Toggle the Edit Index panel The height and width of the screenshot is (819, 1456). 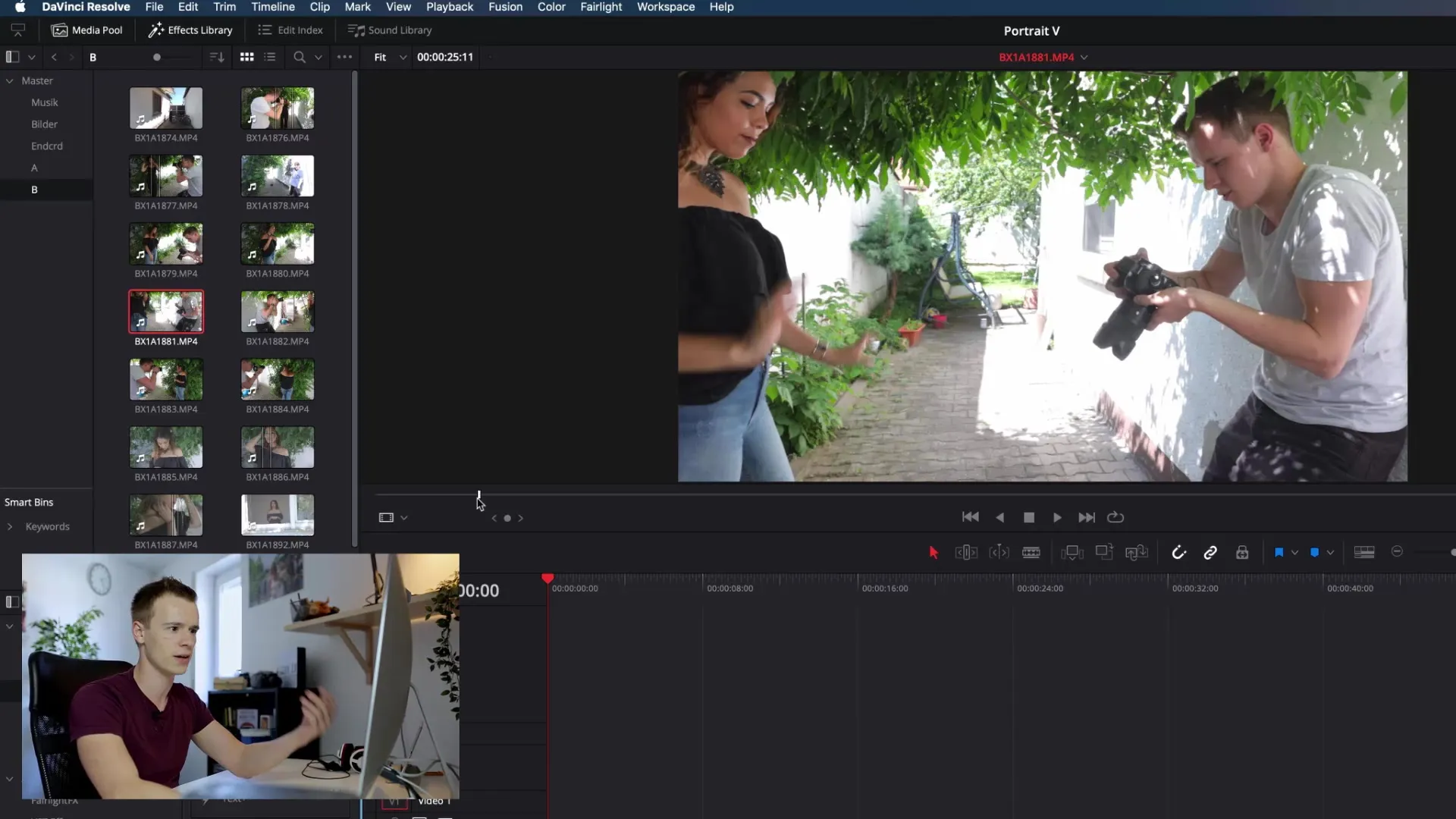[290, 30]
